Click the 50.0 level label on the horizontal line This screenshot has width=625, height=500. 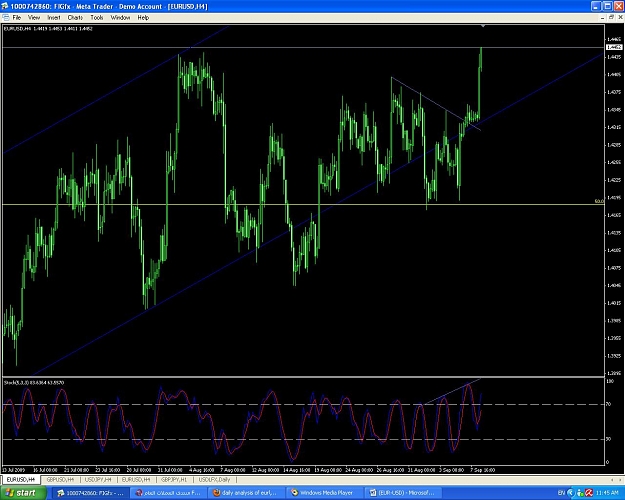click(x=599, y=201)
